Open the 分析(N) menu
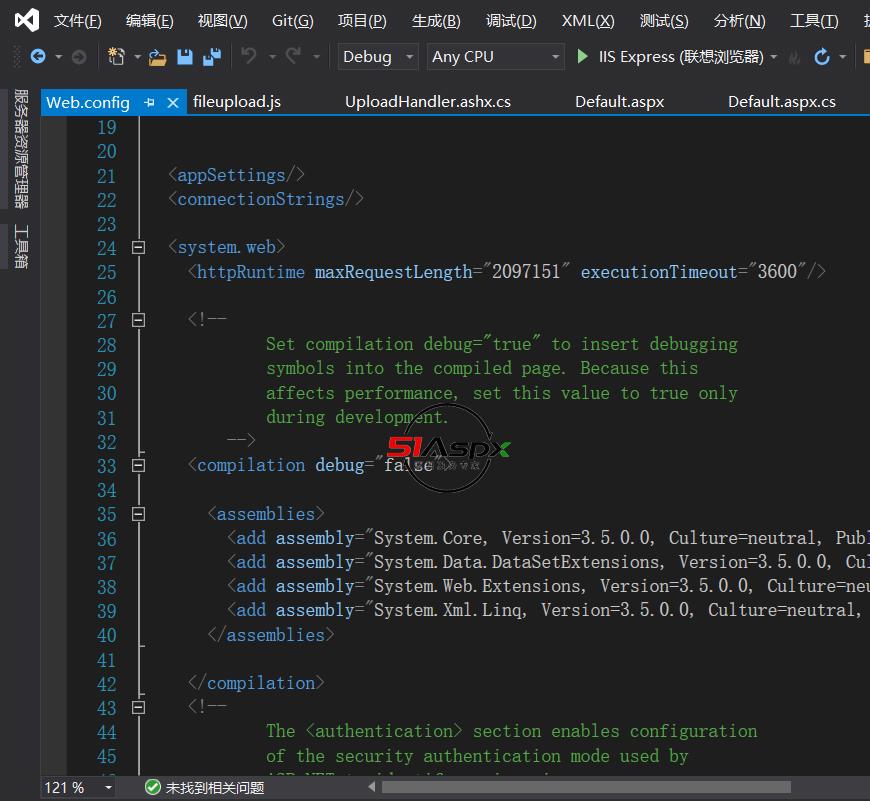Image resolution: width=870 pixels, height=801 pixels. pos(740,21)
